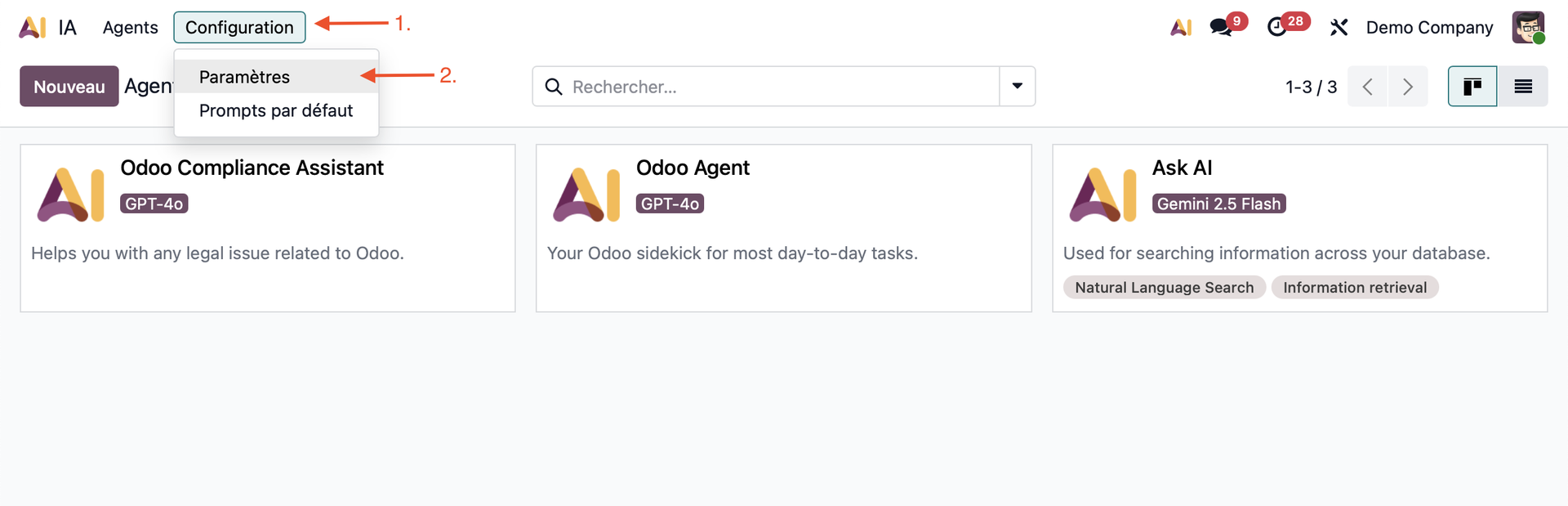Select Prompts par défaut menu entry

pyautogui.click(x=276, y=110)
